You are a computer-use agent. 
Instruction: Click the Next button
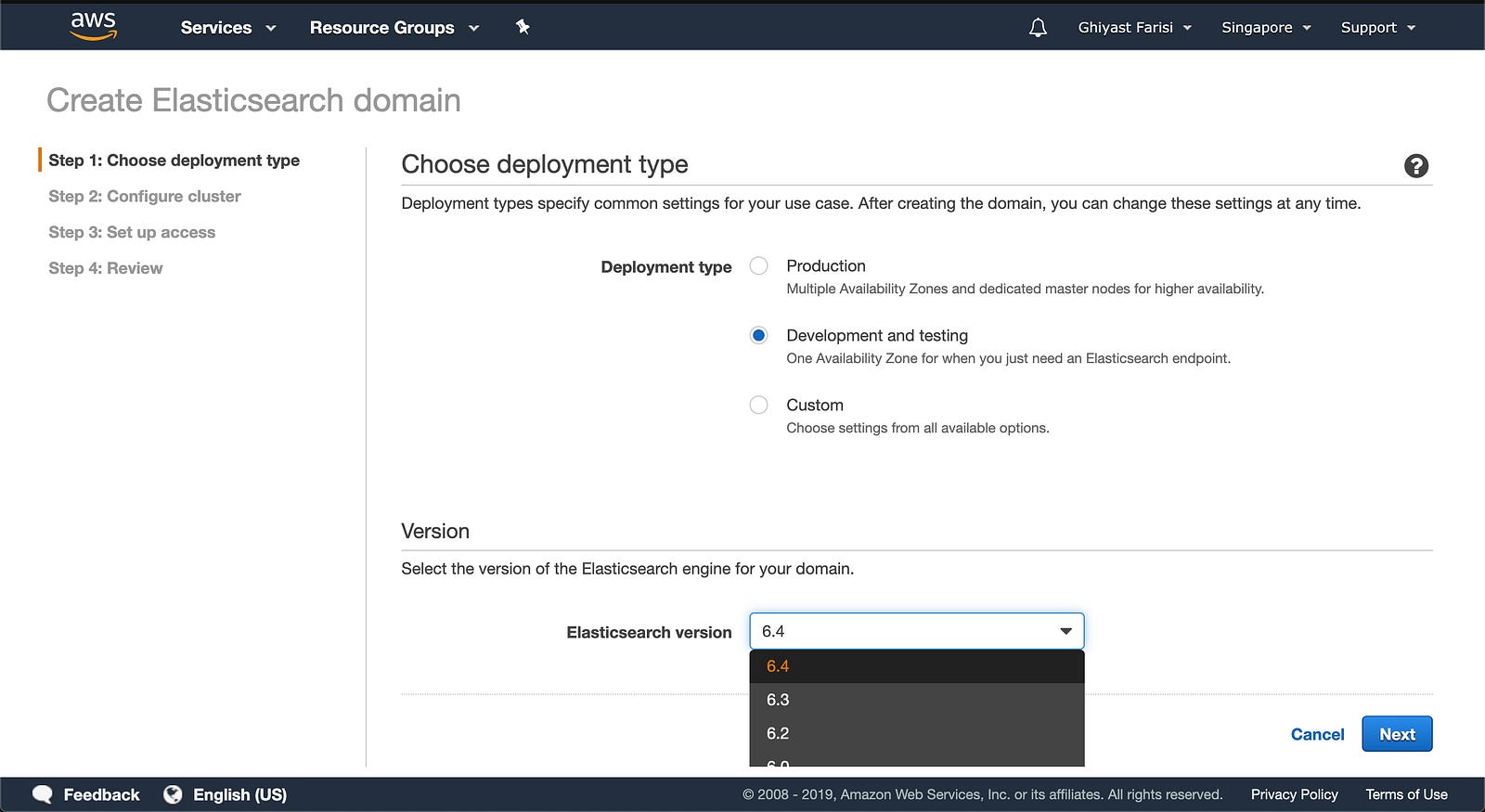(x=1397, y=734)
